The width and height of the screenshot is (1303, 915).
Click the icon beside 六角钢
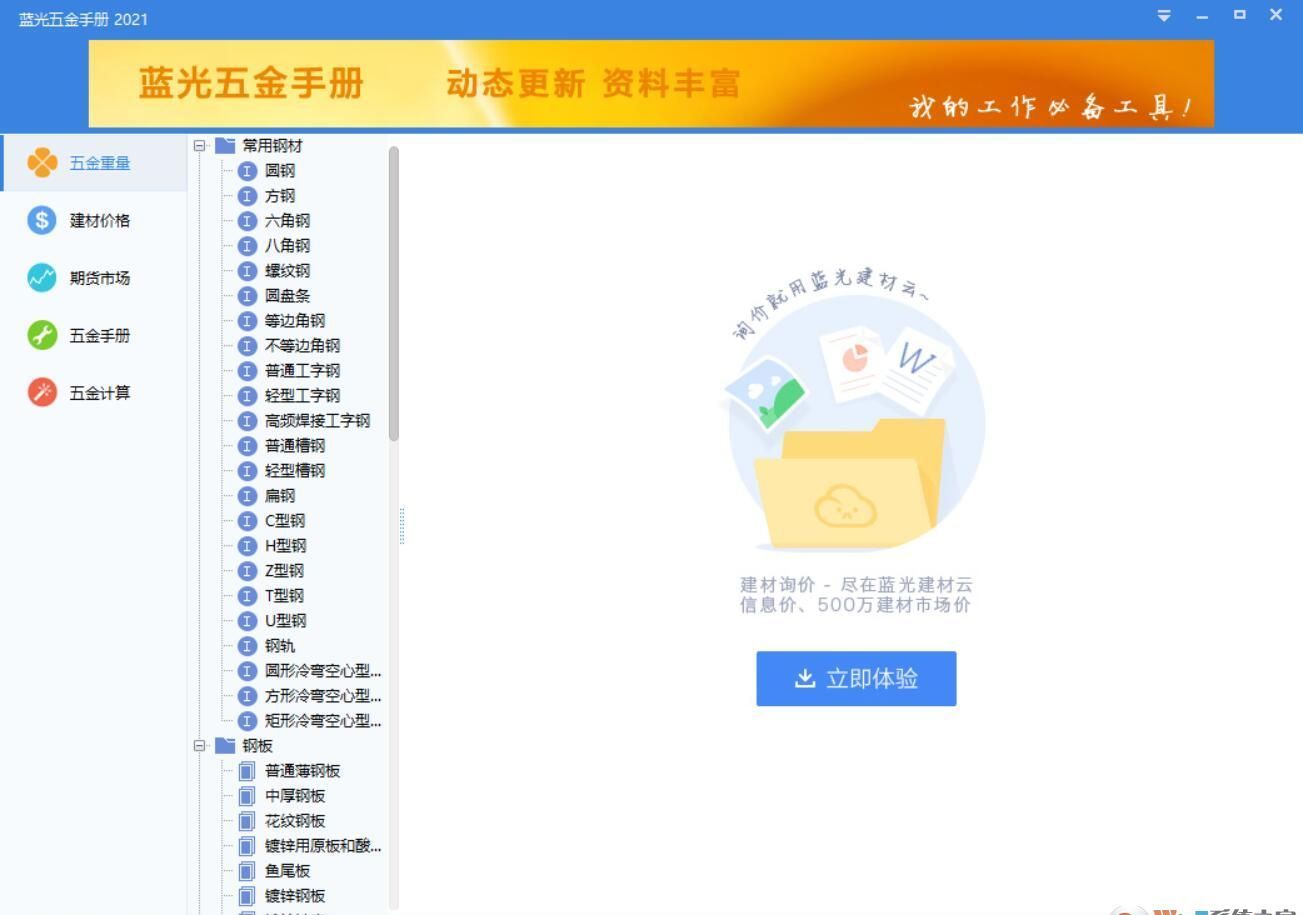point(248,221)
